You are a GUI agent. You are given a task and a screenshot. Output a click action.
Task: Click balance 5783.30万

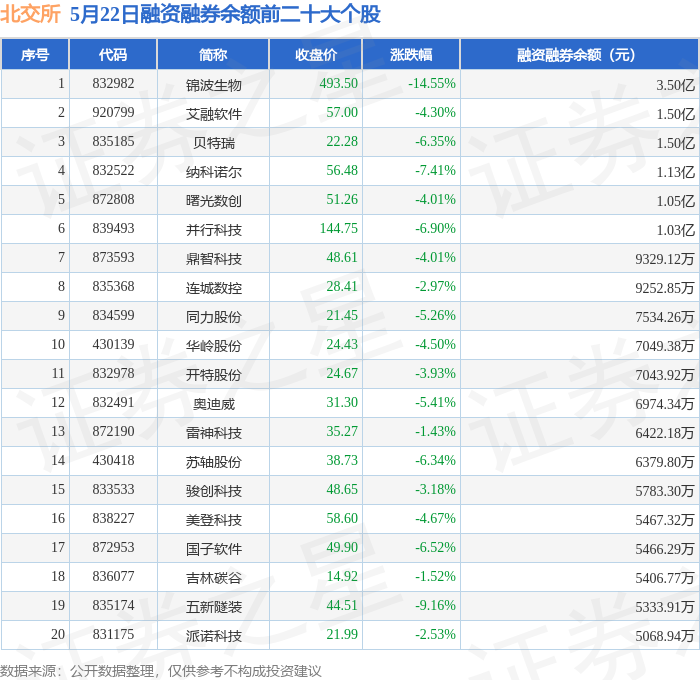(665, 492)
